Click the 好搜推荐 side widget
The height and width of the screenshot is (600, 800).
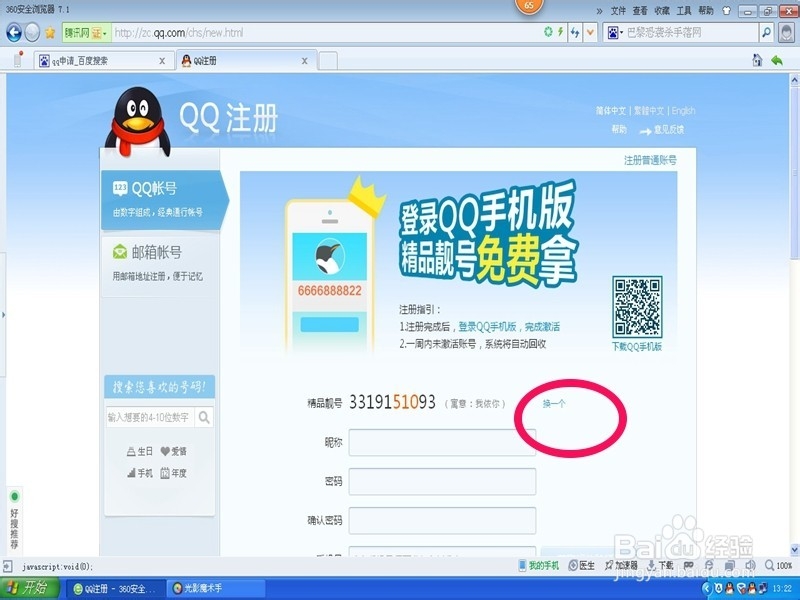pyautogui.click(x=14, y=521)
